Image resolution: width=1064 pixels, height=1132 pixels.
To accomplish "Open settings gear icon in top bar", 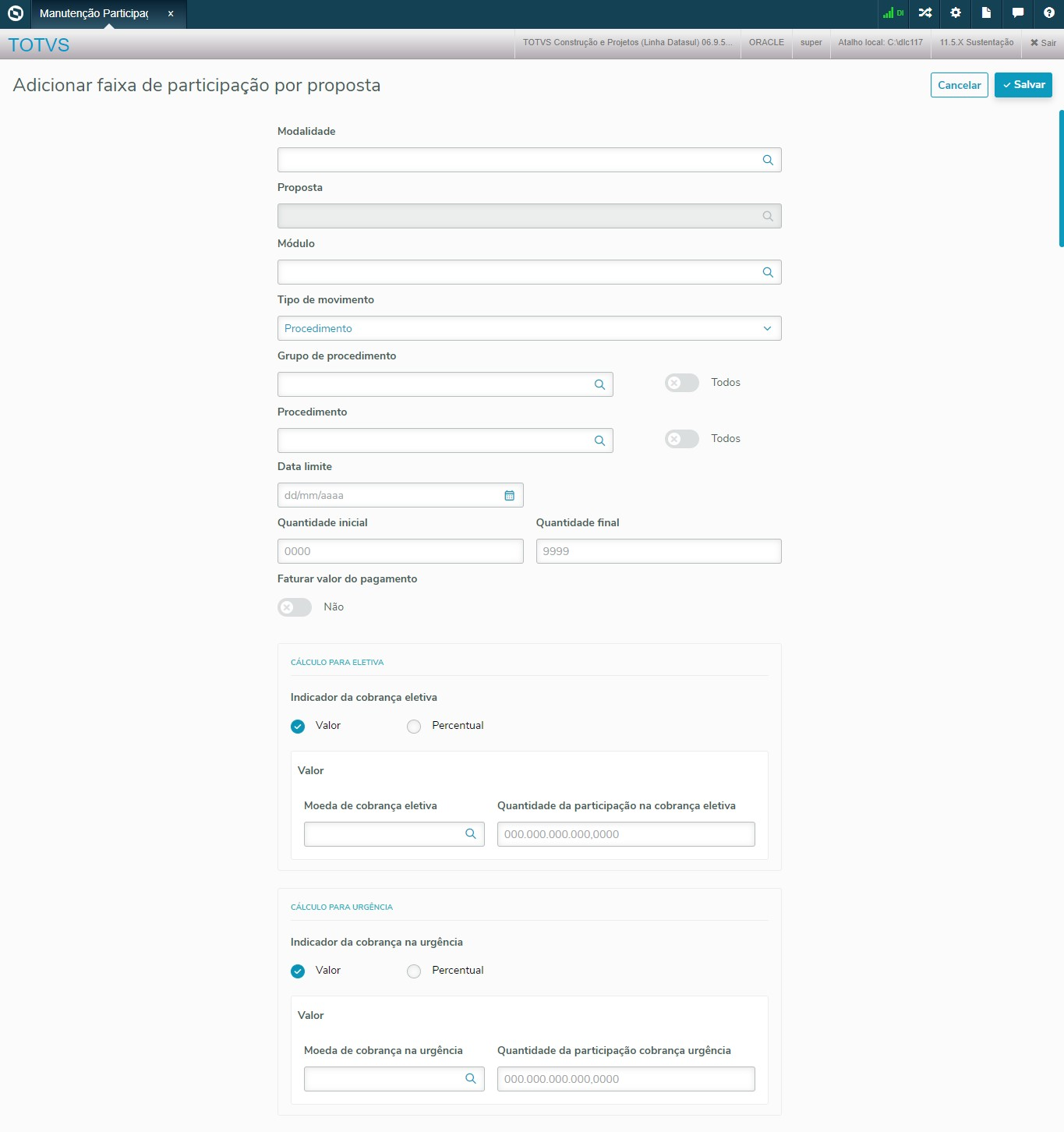I will click(x=956, y=13).
